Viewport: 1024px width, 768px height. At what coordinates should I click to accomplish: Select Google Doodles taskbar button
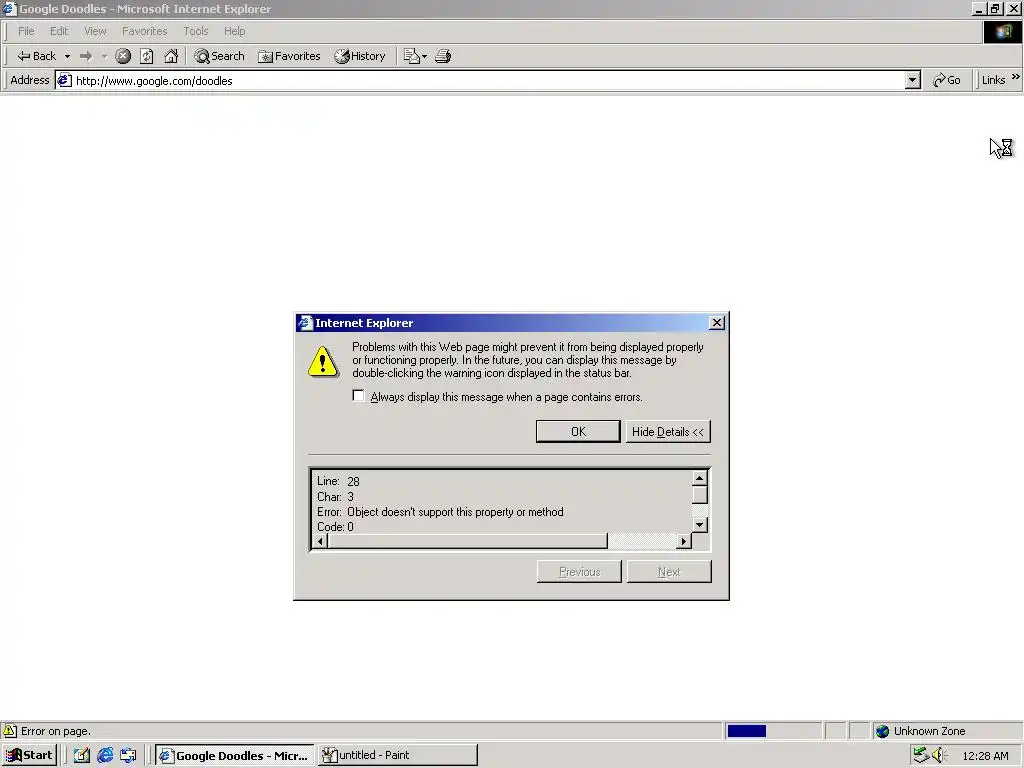click(x=235, y=755)
